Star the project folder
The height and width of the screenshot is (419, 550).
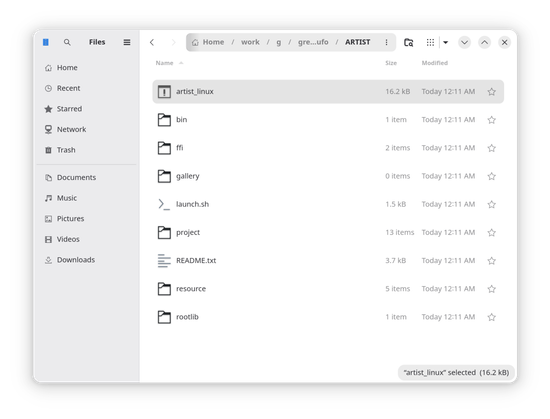(x=491, y=232)
